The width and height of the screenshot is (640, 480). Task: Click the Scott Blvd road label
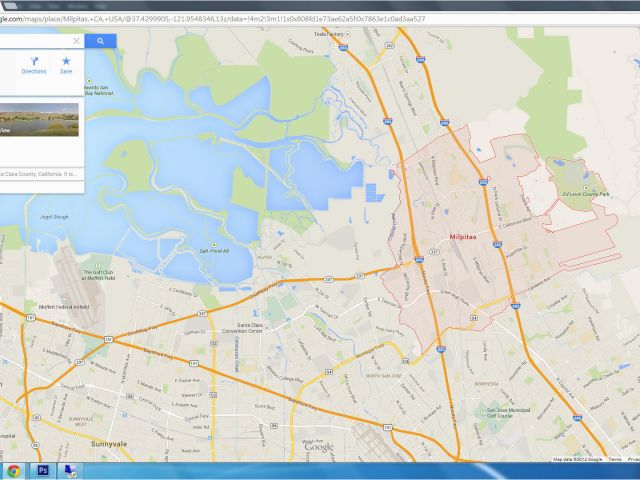[264, 407]
